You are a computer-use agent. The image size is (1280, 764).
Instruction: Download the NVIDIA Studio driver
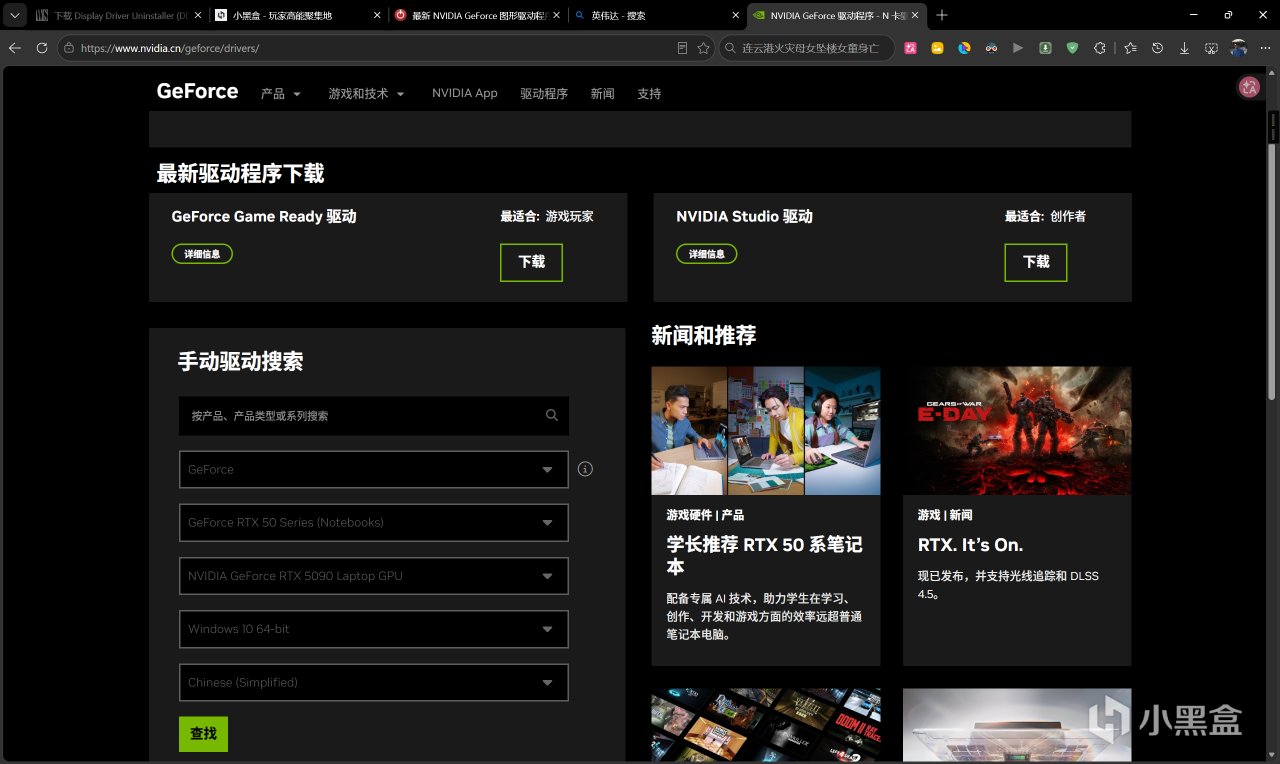(1036, 262)
